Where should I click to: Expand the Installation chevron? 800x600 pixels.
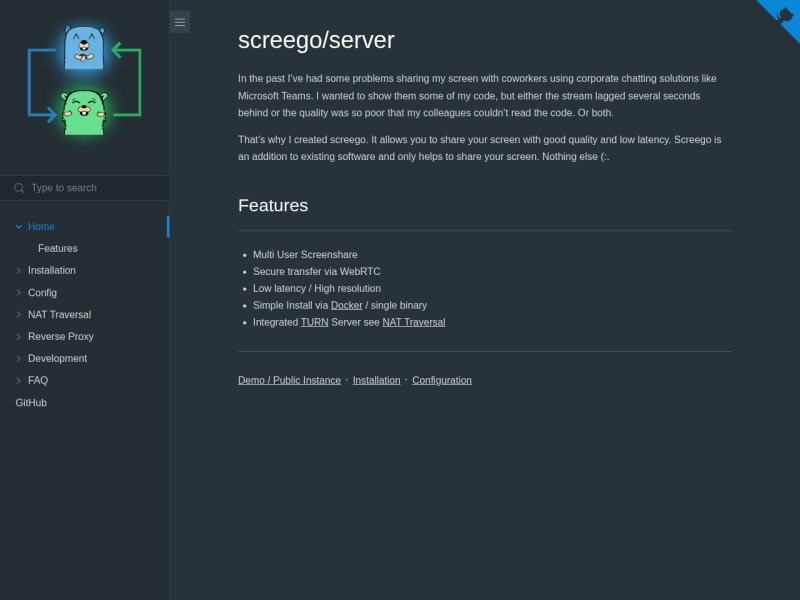click(18, 270)
